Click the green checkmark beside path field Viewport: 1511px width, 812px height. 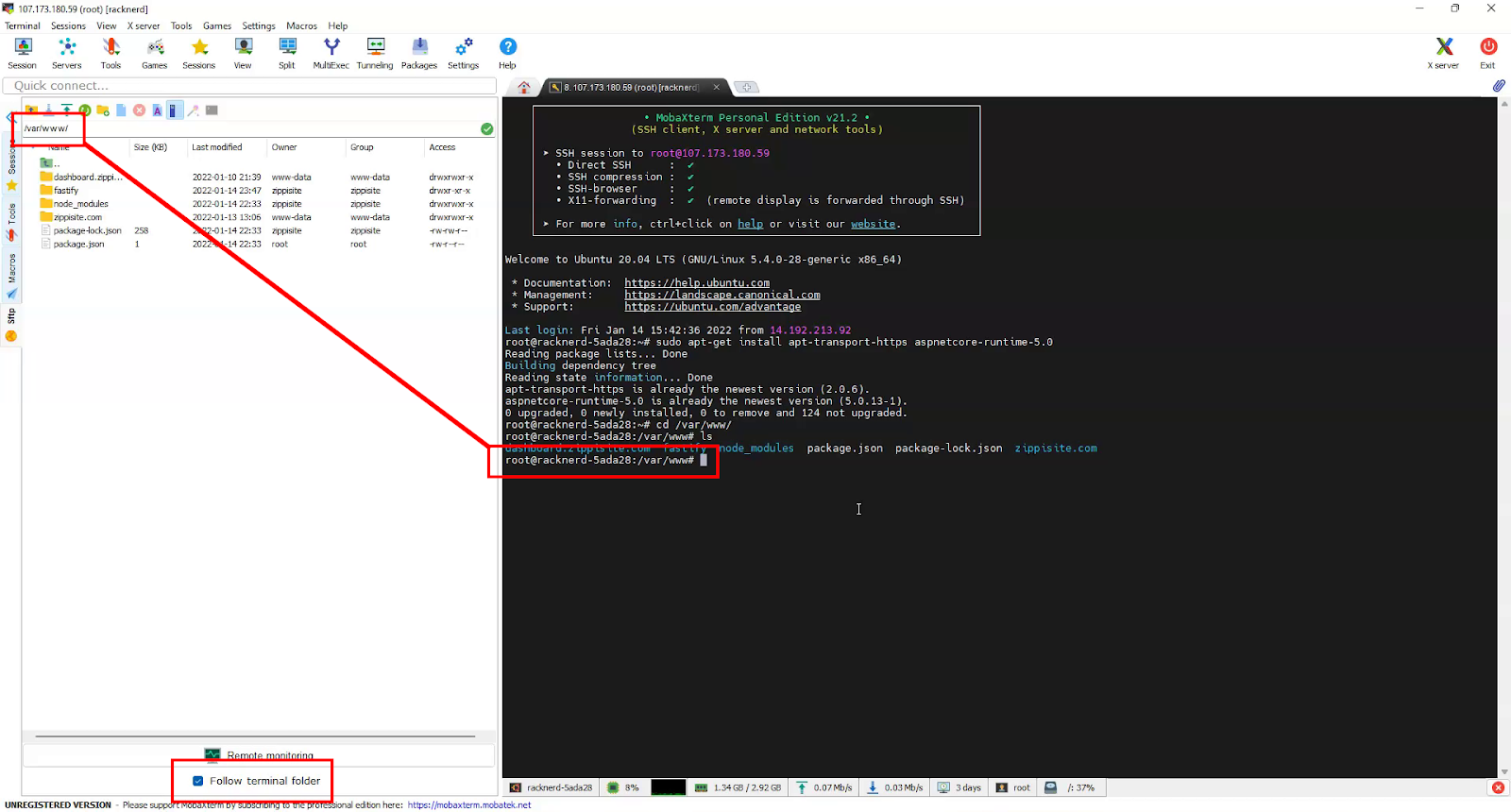pos(487,129)
